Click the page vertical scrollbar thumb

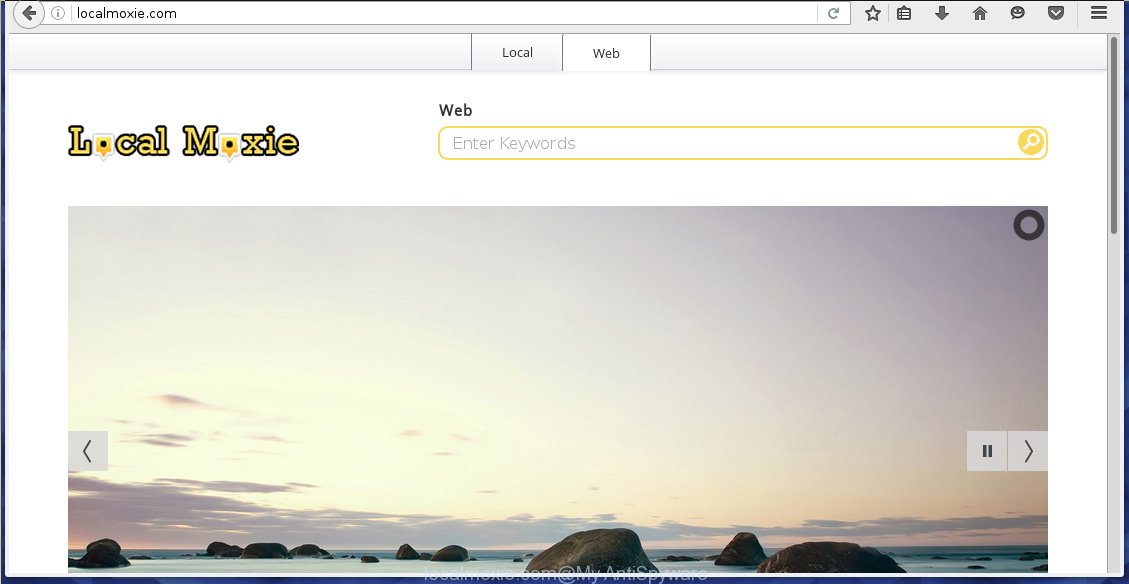click(x=1114, y=135)
